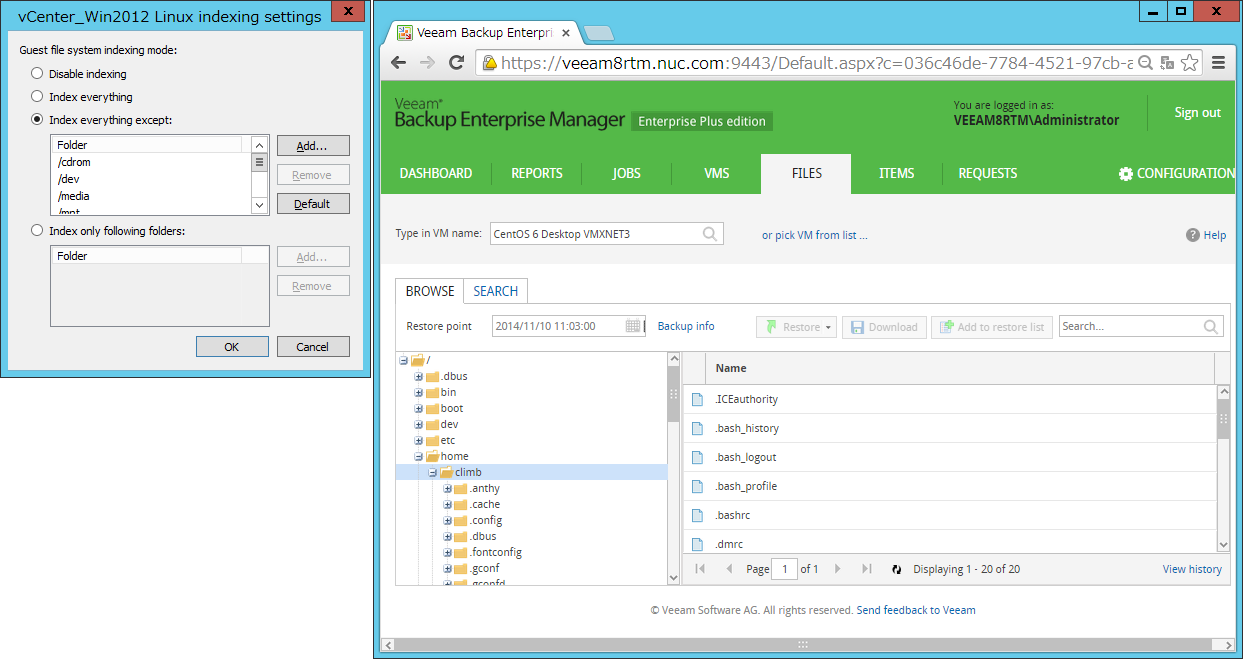Select the .config folder in tree

pos(486,520)
